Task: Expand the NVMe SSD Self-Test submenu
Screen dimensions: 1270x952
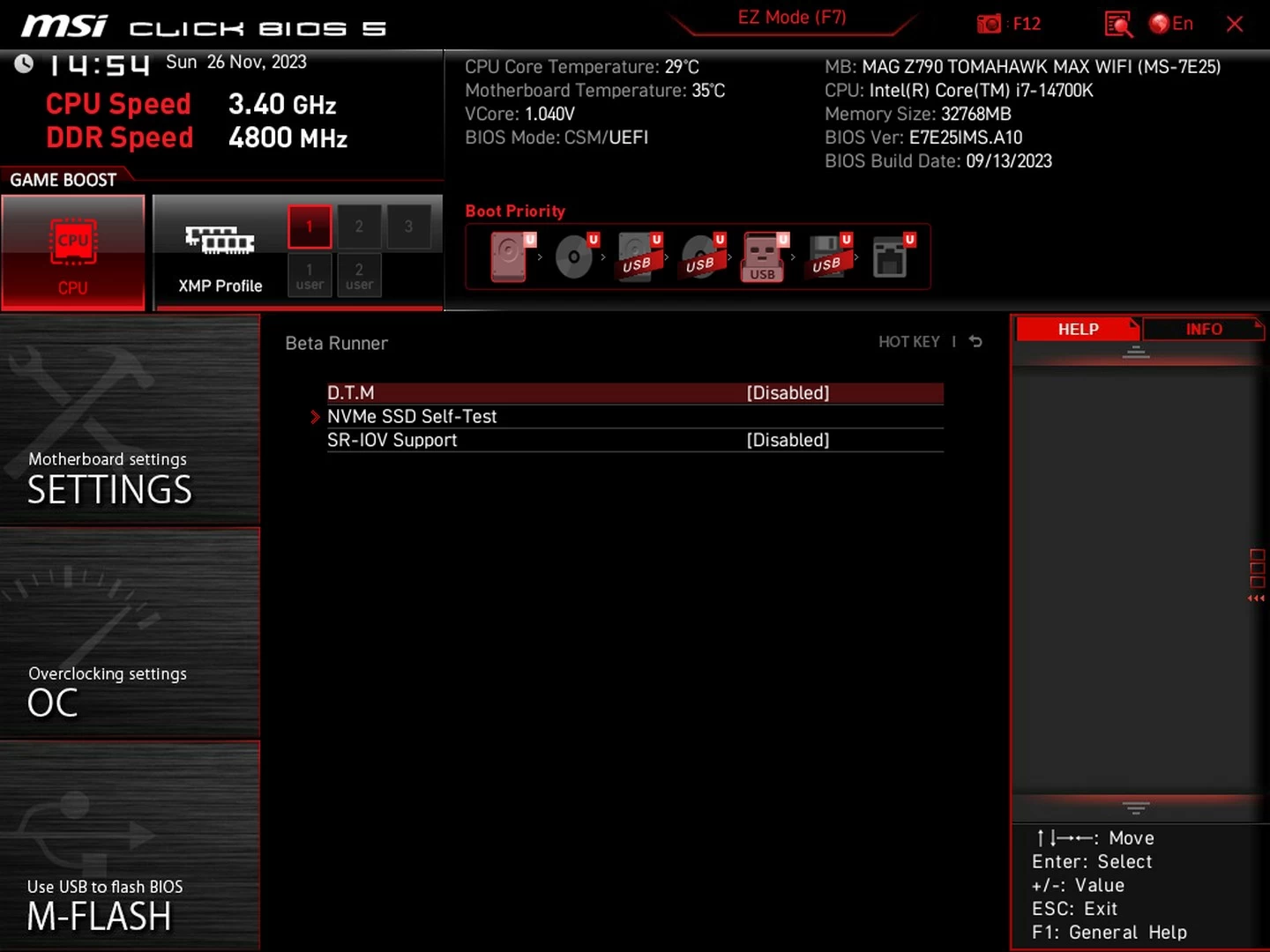Action: tap(412, 417)
